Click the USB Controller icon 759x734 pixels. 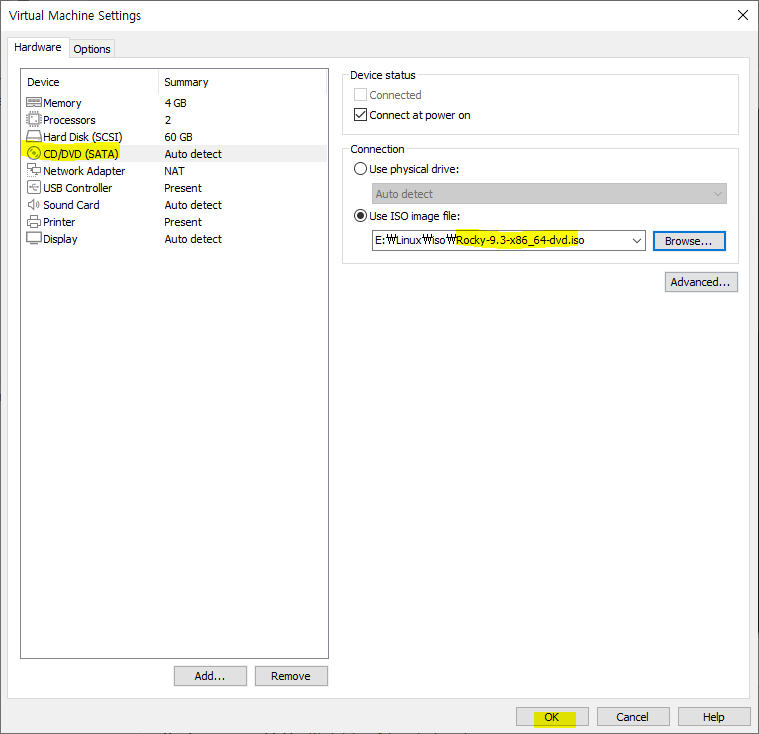[34, 187]
